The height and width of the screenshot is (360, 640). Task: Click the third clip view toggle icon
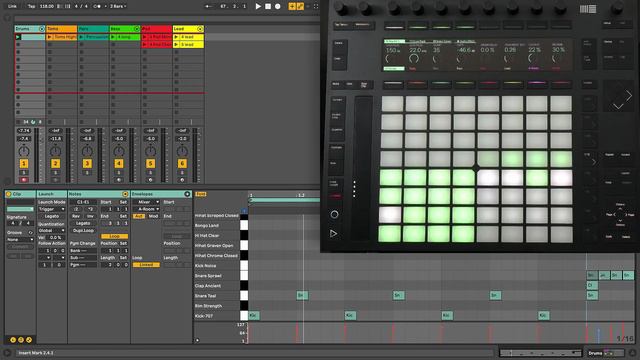(29, 340)
